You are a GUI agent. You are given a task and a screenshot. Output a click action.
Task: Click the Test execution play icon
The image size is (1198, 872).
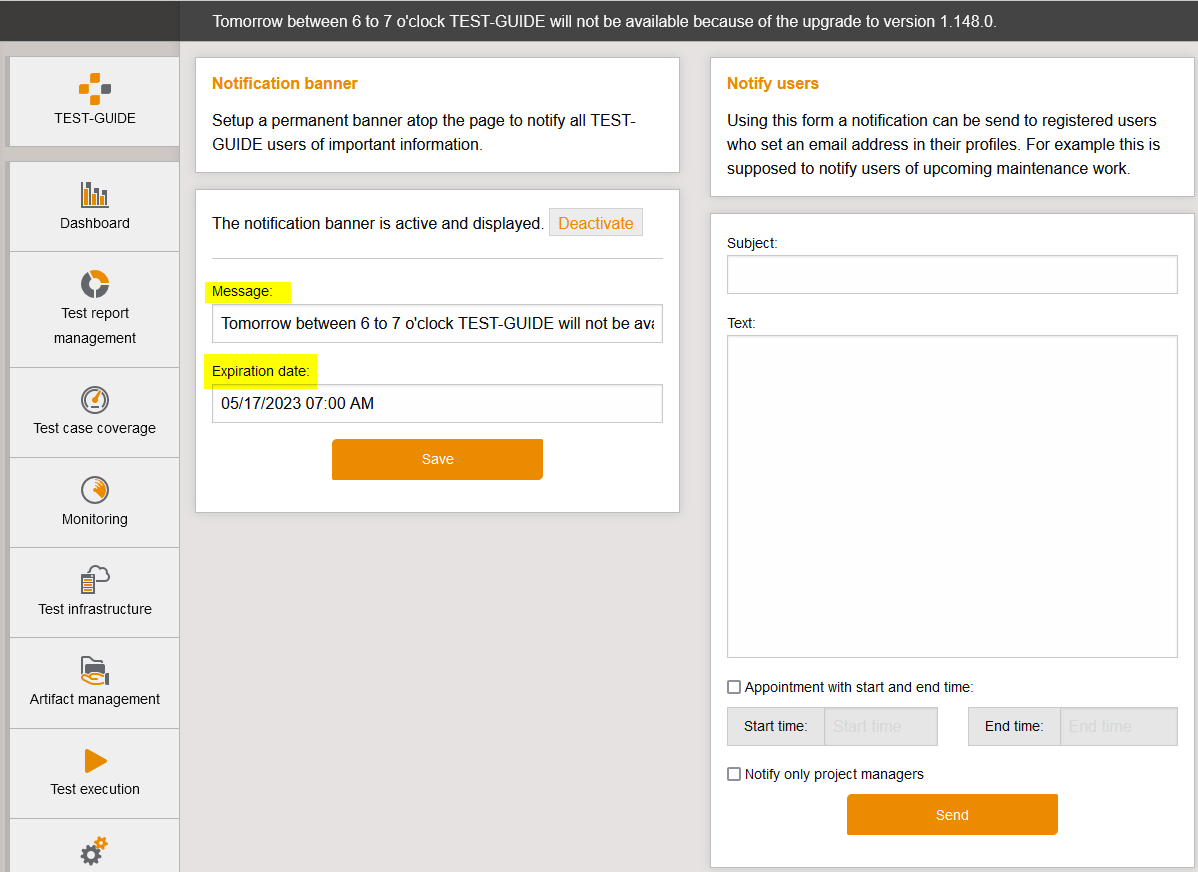(x=95, y=761)
